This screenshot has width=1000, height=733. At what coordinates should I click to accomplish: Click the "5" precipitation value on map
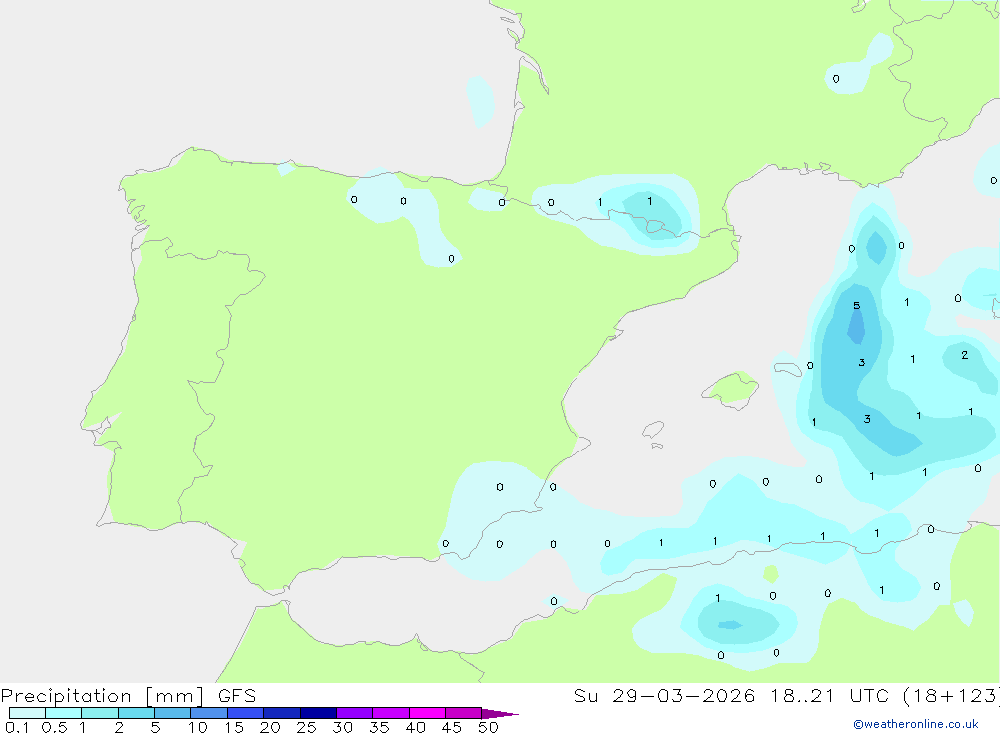pos(857,306)
